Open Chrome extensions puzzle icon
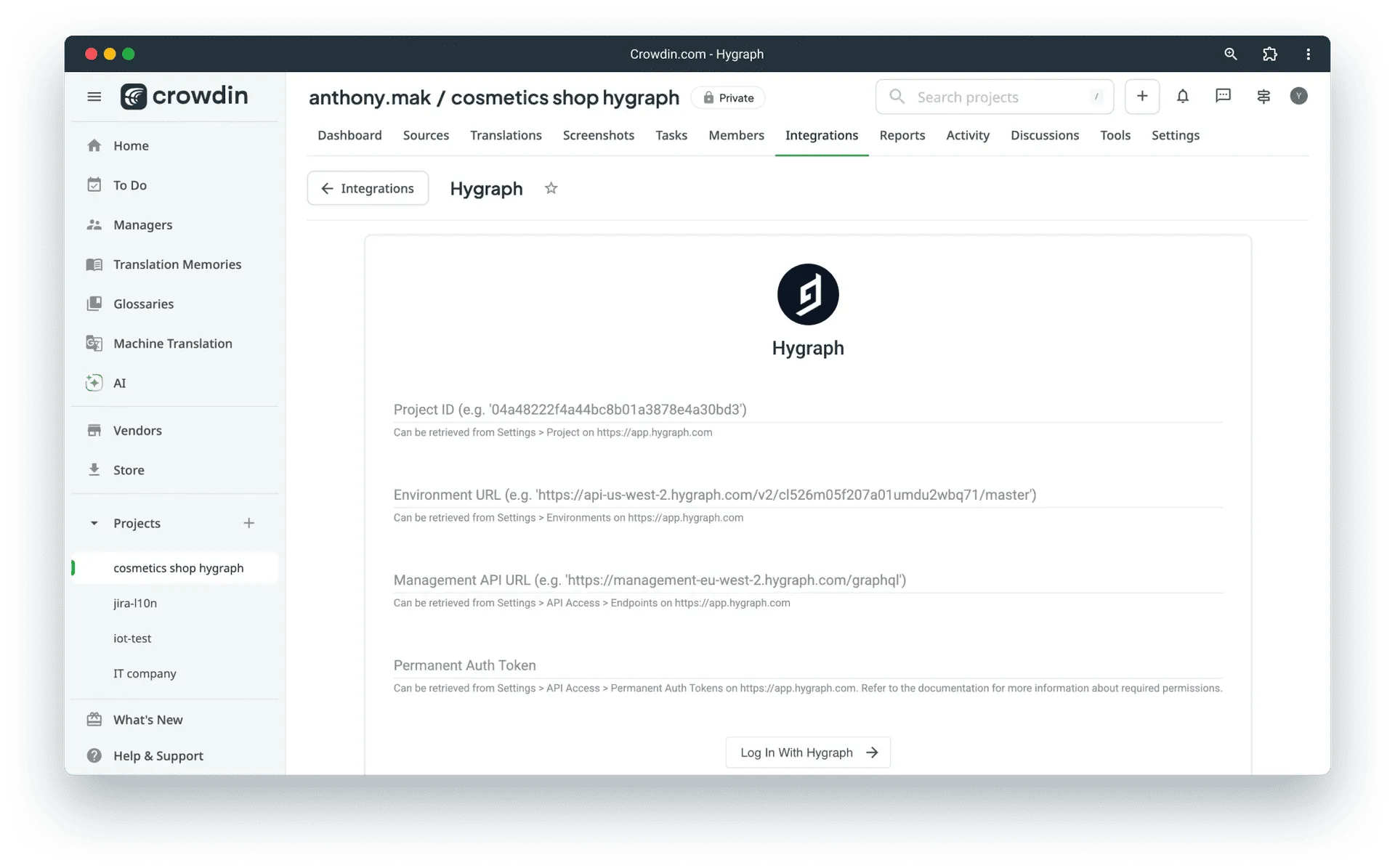 click(x=1270, y=54)
